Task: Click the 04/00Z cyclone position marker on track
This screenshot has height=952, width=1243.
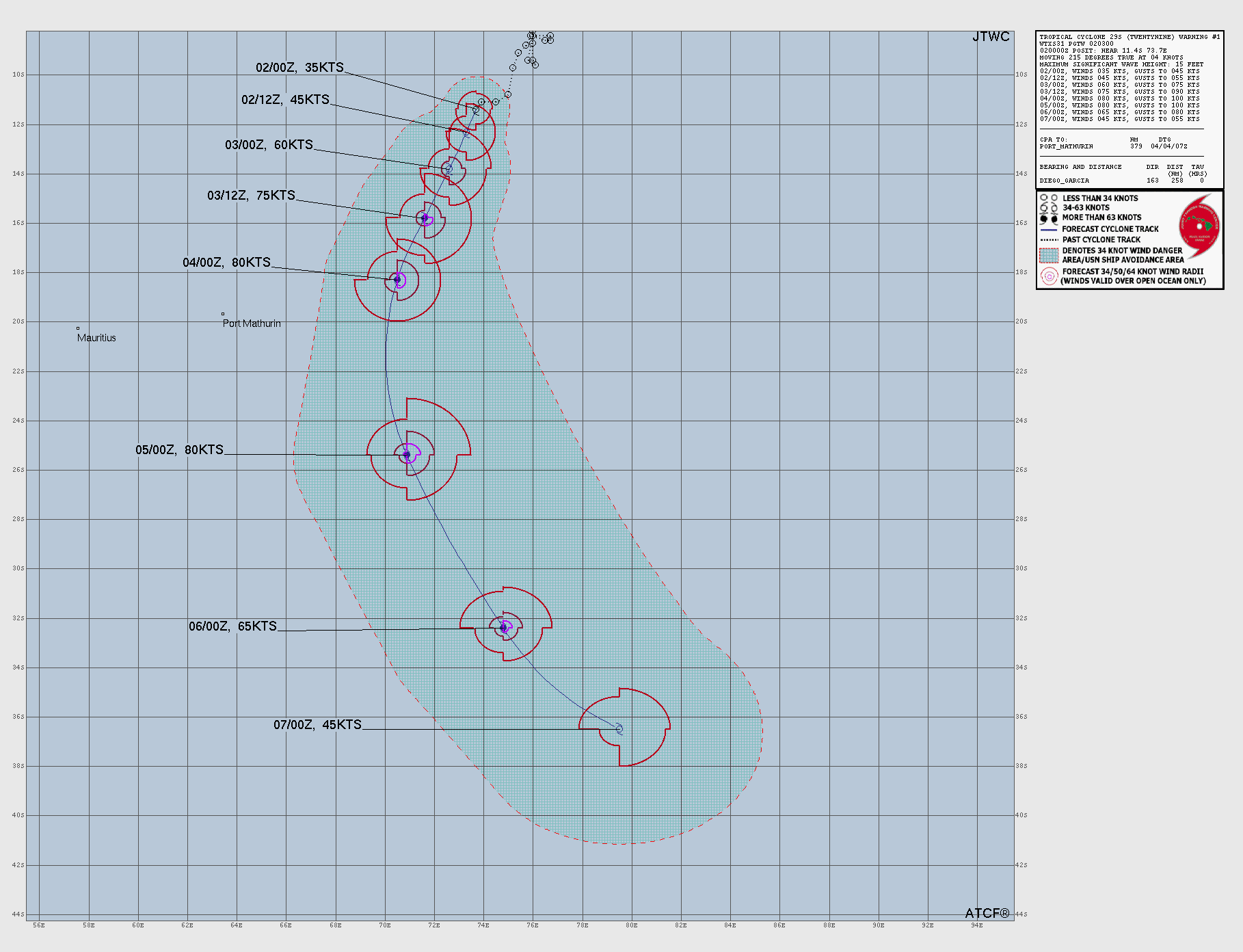Action: tap(397, 279)
